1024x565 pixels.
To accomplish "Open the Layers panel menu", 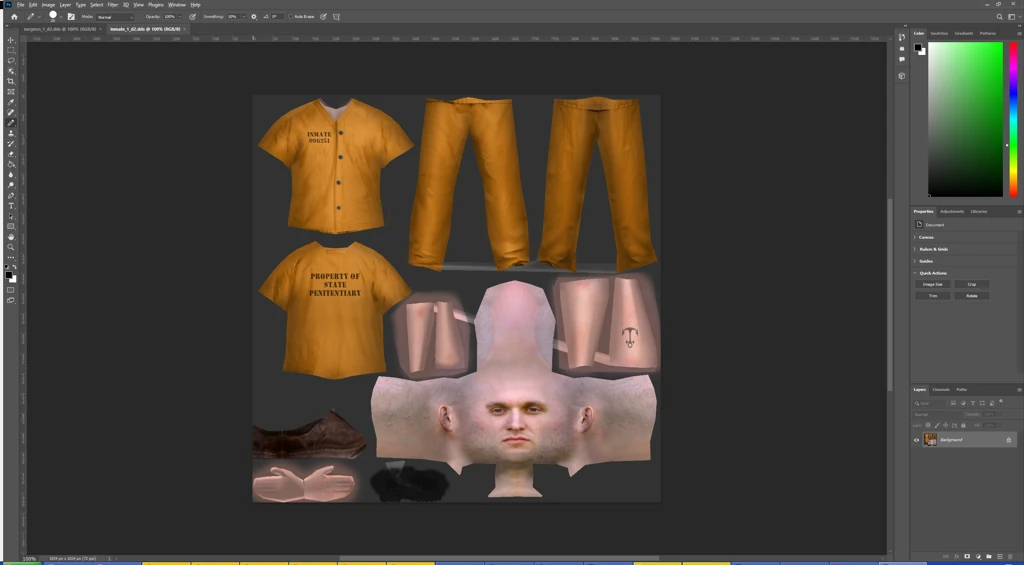I will click(x=1019, y=390).
